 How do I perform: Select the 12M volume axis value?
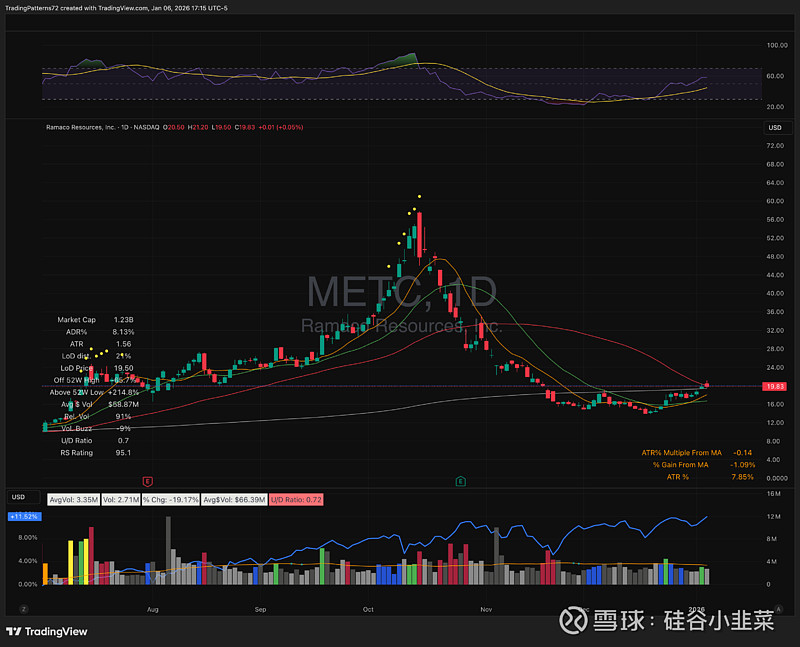774,516
